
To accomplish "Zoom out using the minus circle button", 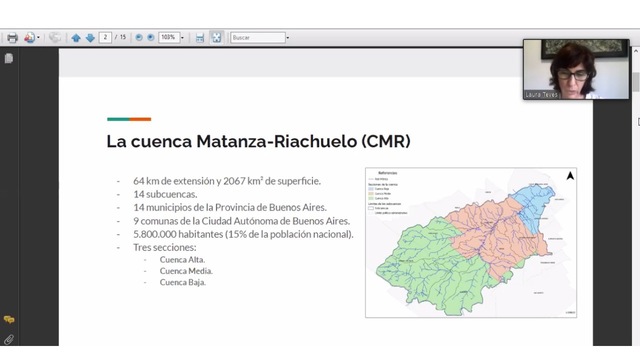I will 139,38.
